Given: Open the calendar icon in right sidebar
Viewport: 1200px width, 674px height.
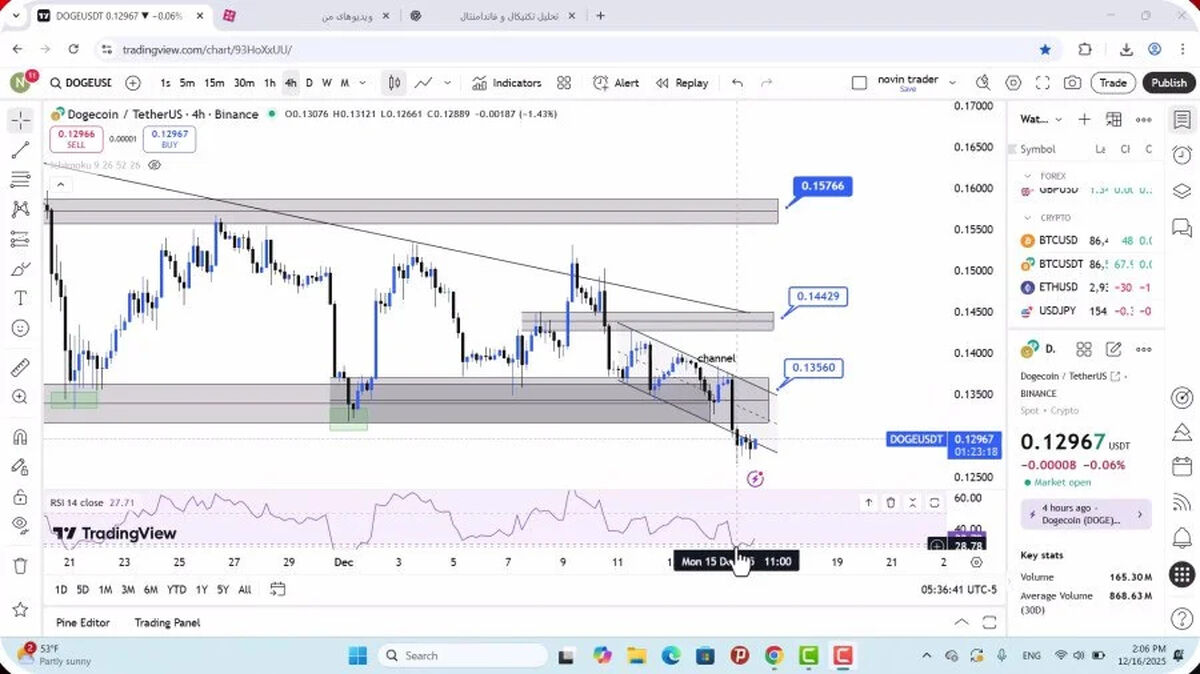Looking at the screenshot, I should coord(1182,467).
